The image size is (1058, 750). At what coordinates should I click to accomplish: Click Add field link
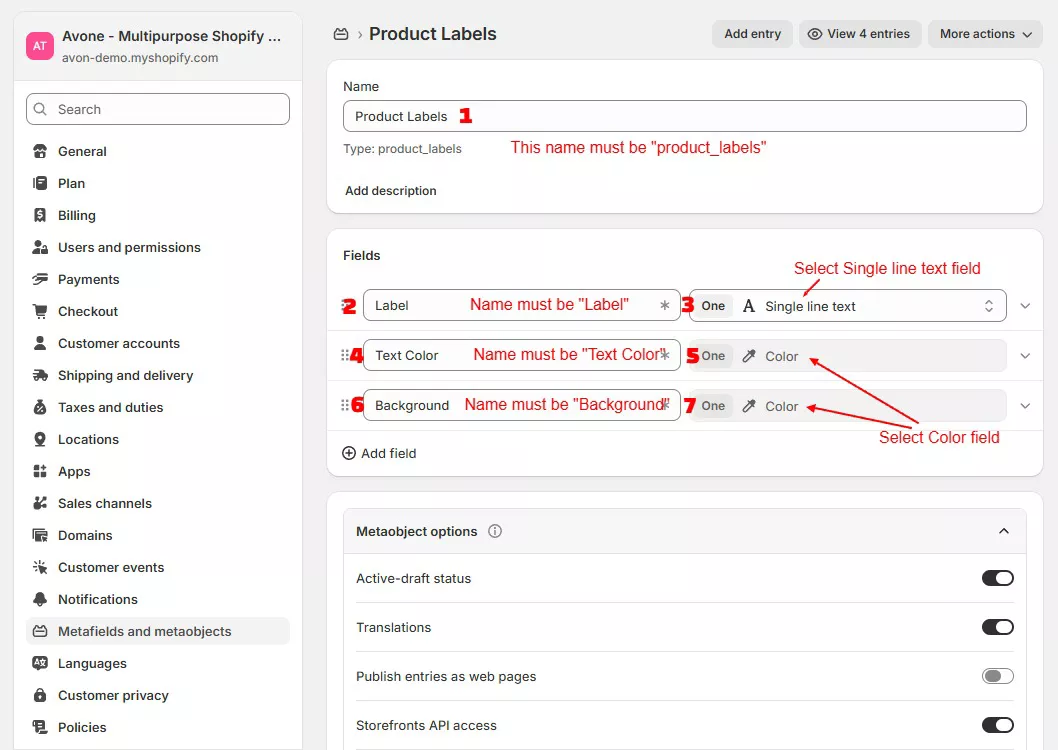point(379,453)
